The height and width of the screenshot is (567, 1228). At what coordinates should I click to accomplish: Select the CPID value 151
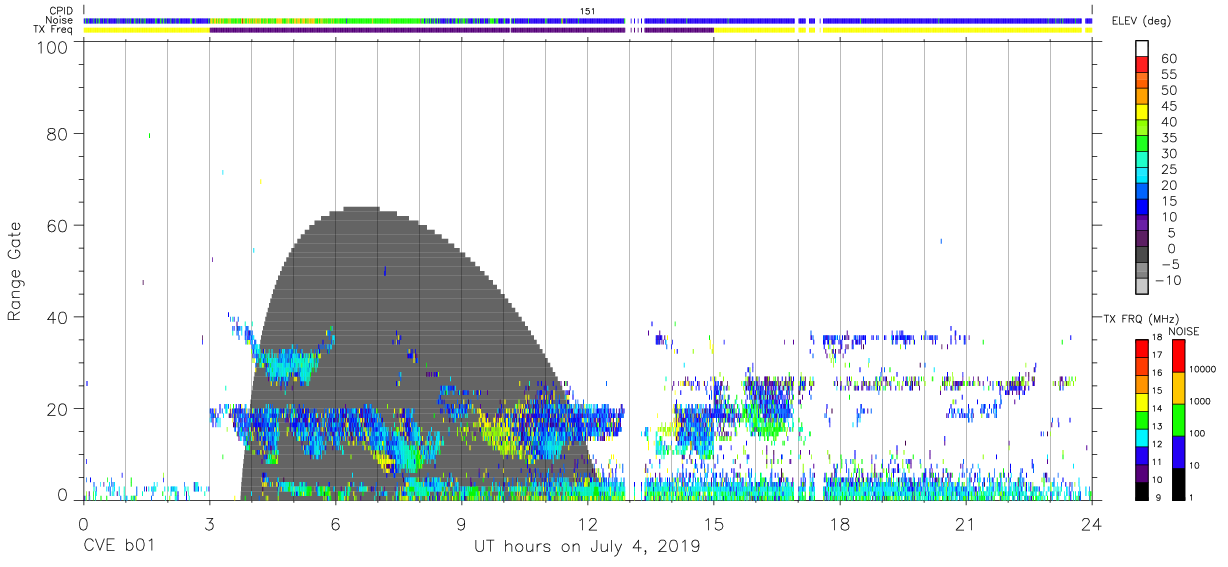click(x=588, y=11)
